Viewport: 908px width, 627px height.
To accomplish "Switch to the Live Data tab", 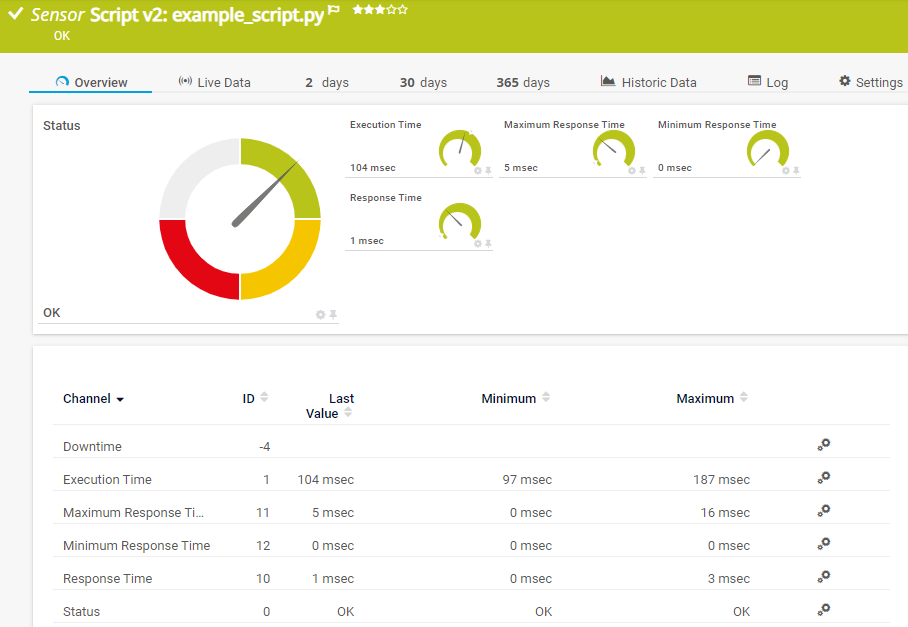I will point(214,82).
